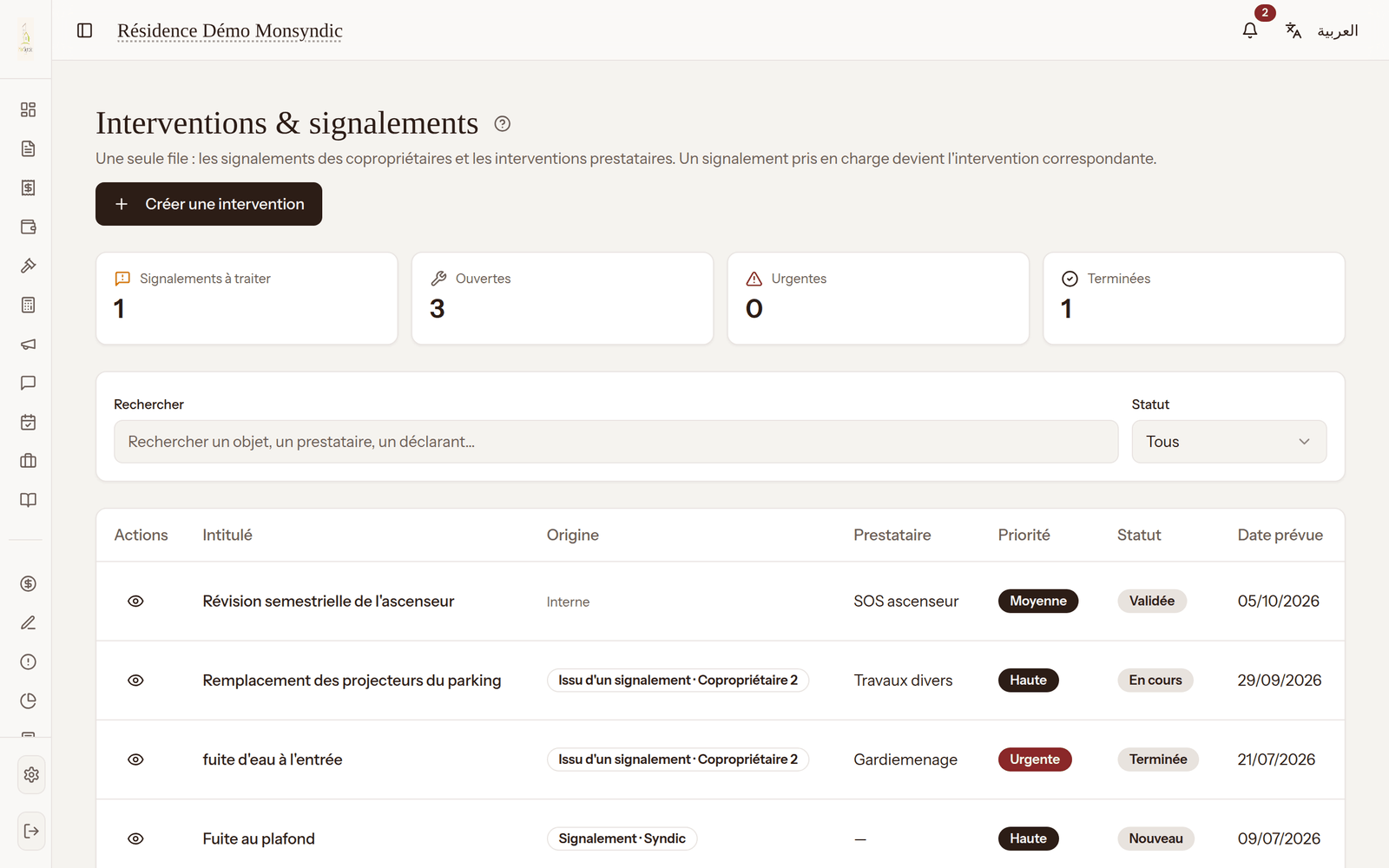The image size is (1389, 868).
Task: Click eye icon for Fuite au plafond row
Action: 135,838
